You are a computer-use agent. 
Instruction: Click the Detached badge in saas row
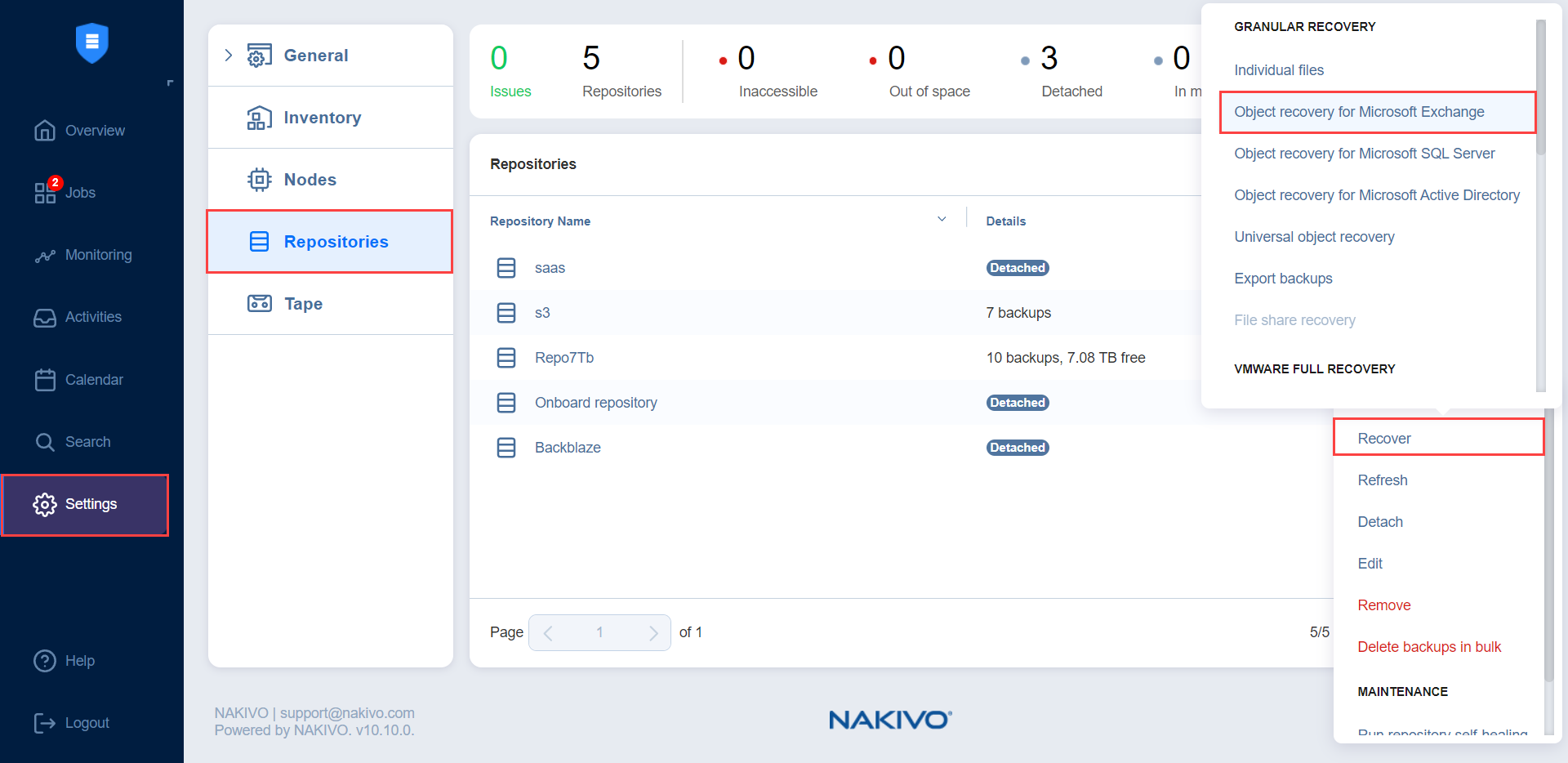click(1018, 268)
